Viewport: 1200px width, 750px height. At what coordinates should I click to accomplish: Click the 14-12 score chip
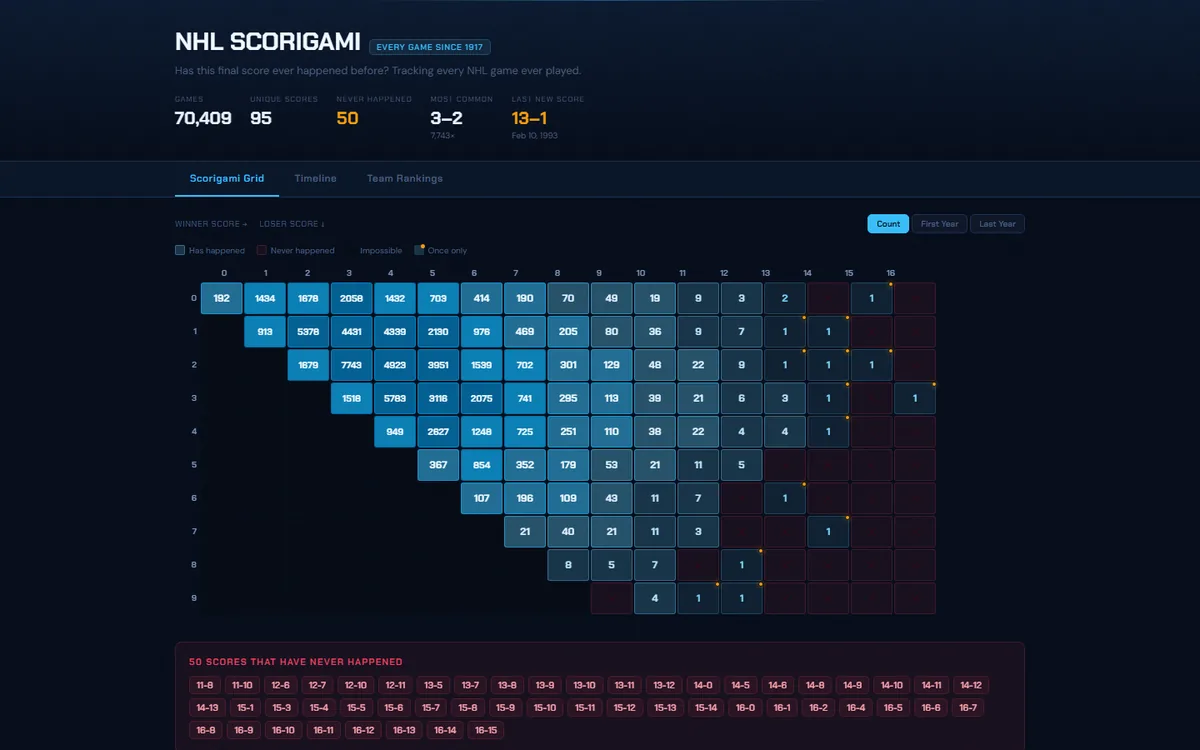(x=971, y=685)
